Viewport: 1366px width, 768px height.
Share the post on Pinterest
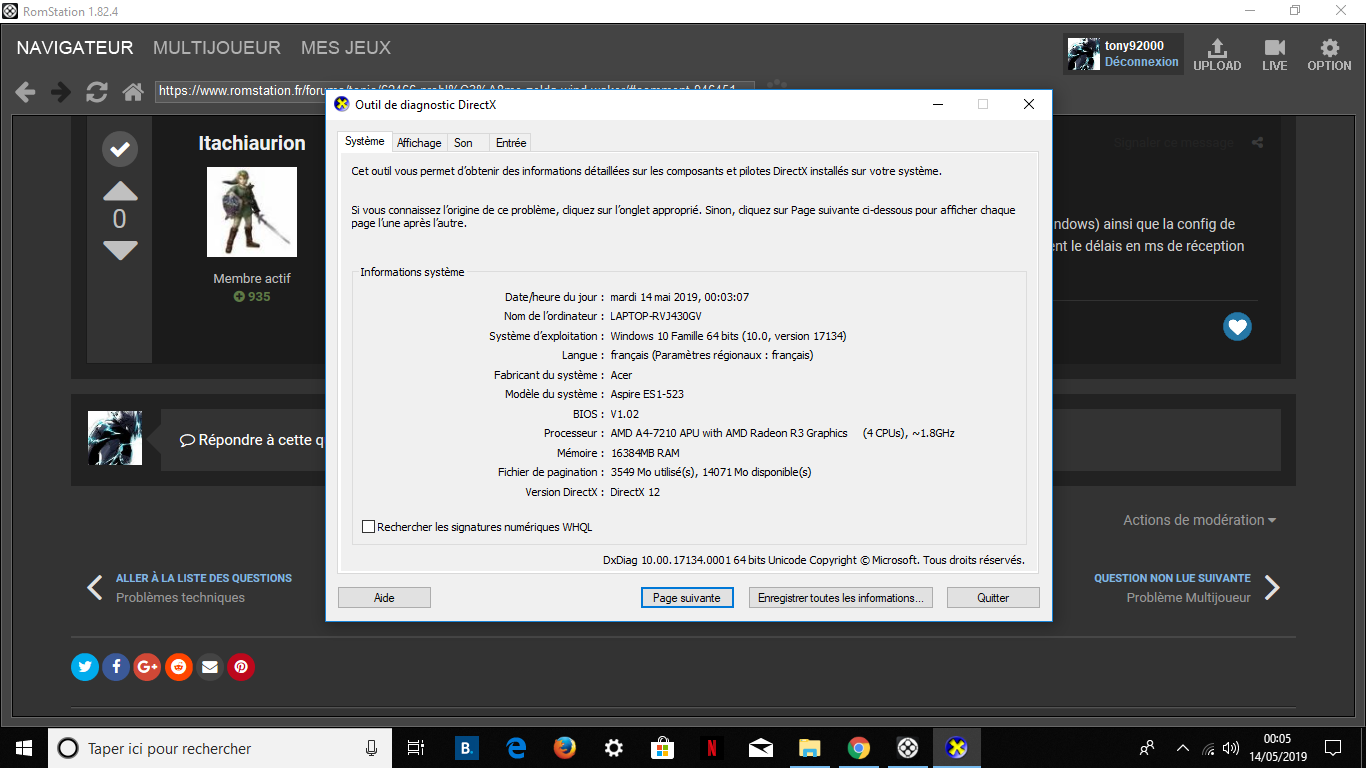point(241,667)
